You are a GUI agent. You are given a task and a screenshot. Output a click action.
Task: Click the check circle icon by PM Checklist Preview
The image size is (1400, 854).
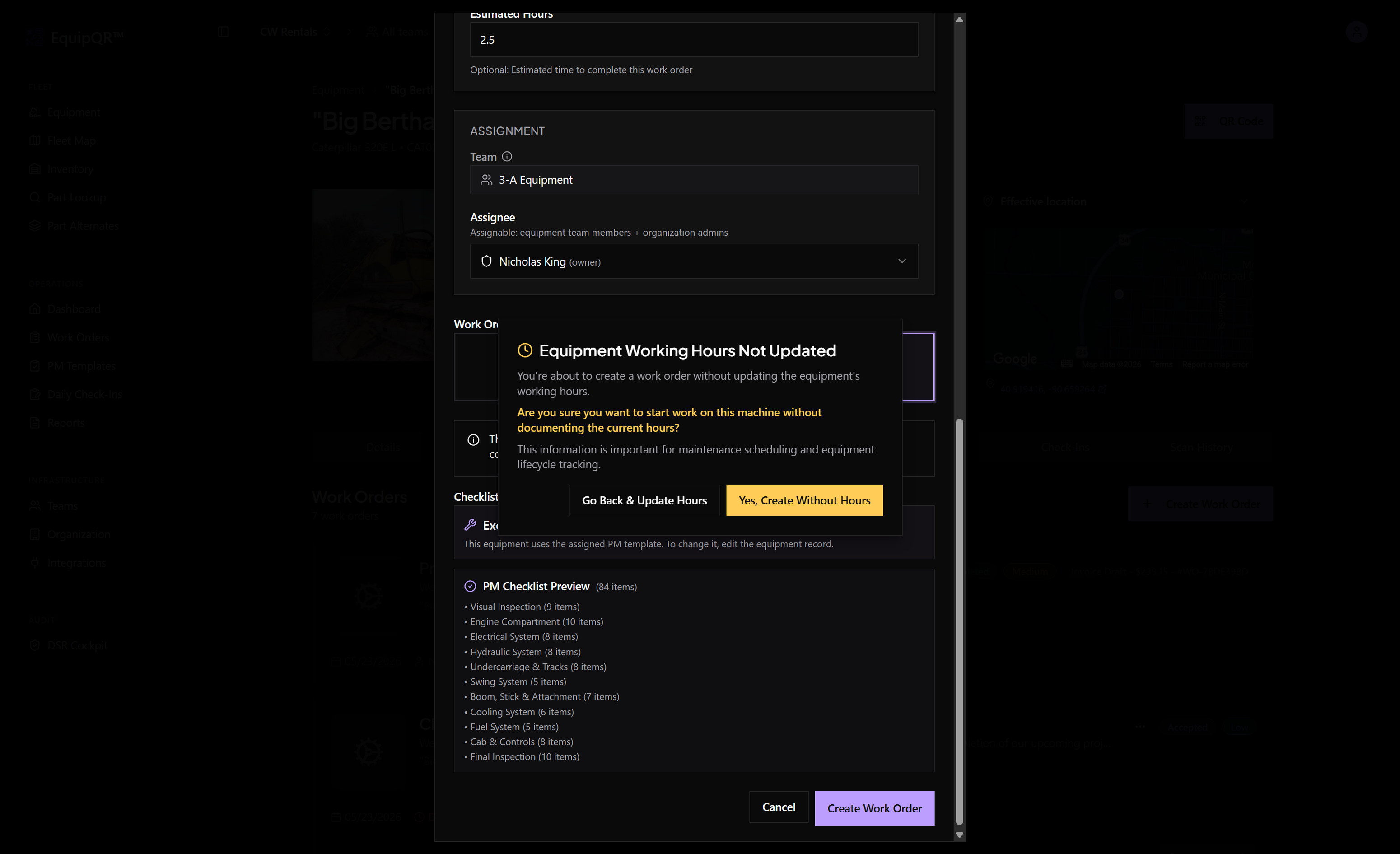click(x=470, y=586)
